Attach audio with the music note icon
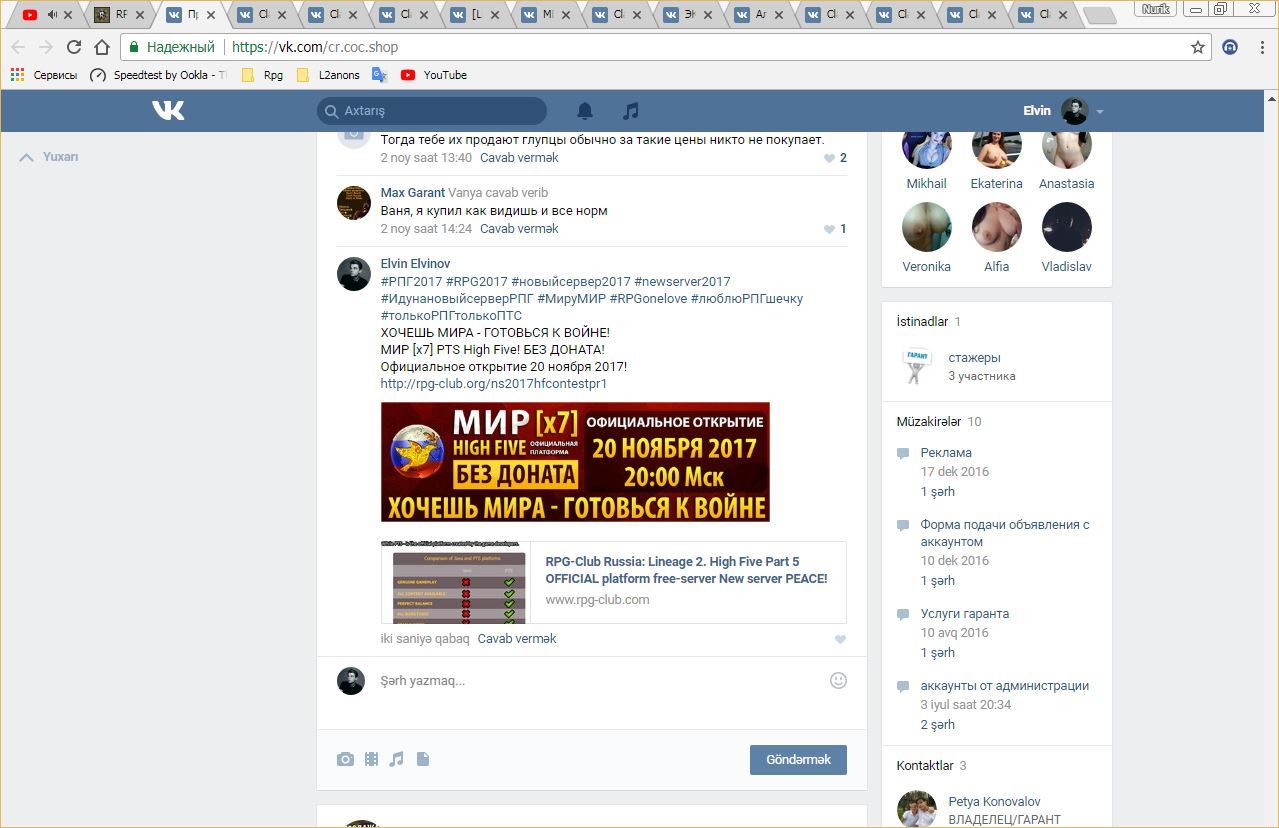Screen dimensions: 1279x828 396,760
